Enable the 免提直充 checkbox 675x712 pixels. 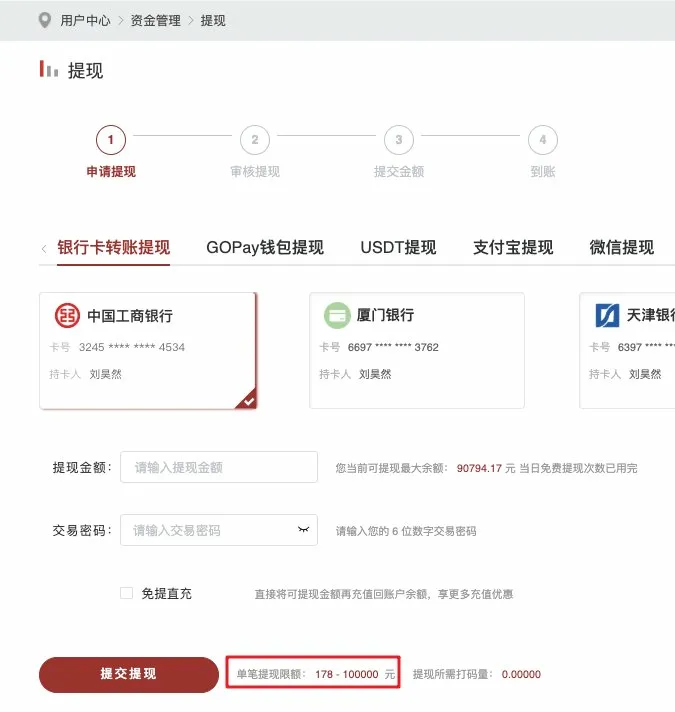126,593
